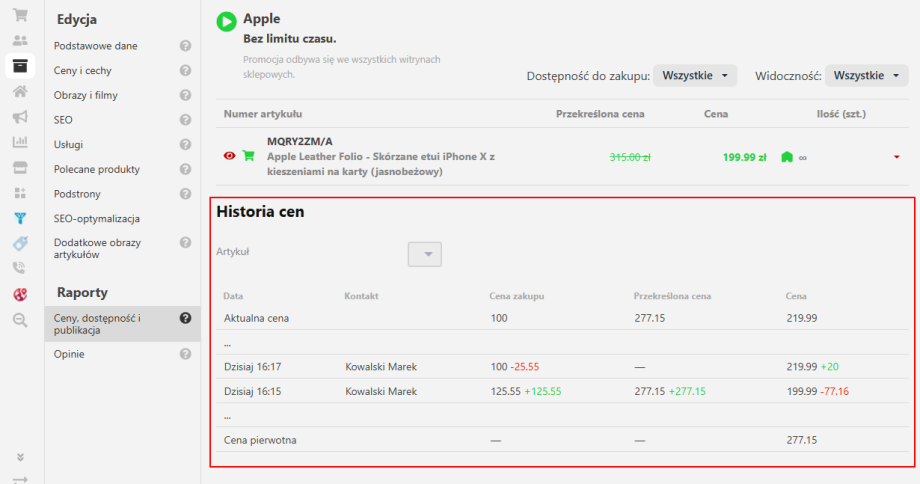This screenshot has height=484, width=920.
Task: Open the Artykuł dropdown in Historia cen
Action: coord(425,254)
